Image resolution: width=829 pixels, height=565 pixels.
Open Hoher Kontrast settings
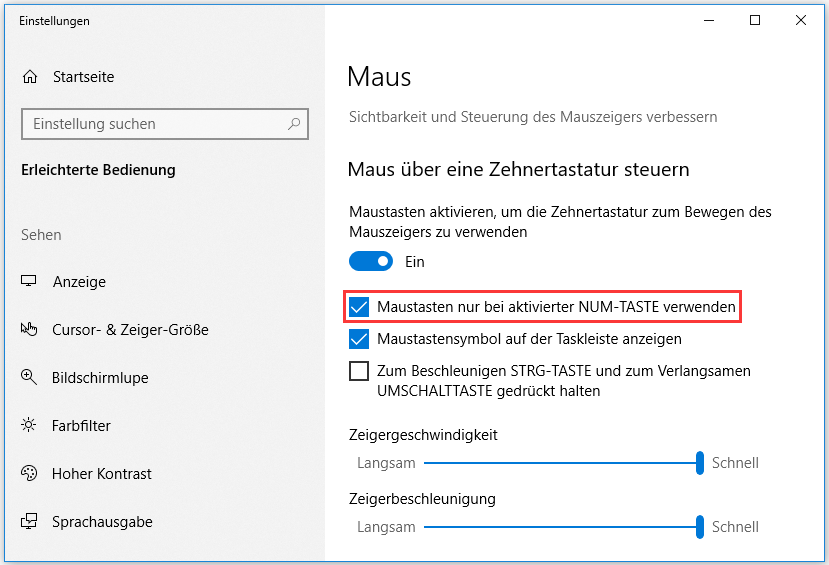tap(102, 474)
